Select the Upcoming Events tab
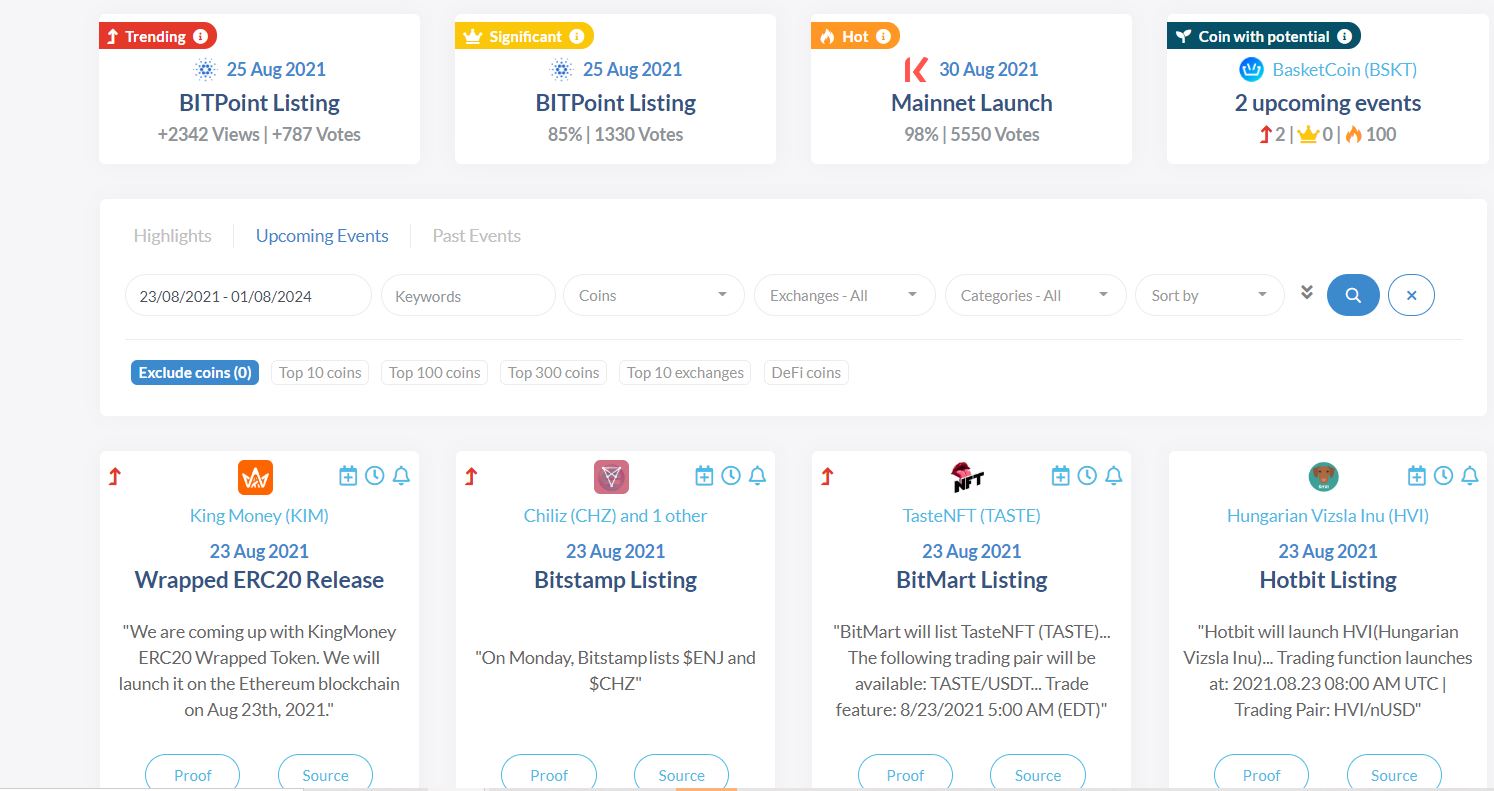Image resolution: width=1494 pixels, height=791 pixels. point(322,236)
